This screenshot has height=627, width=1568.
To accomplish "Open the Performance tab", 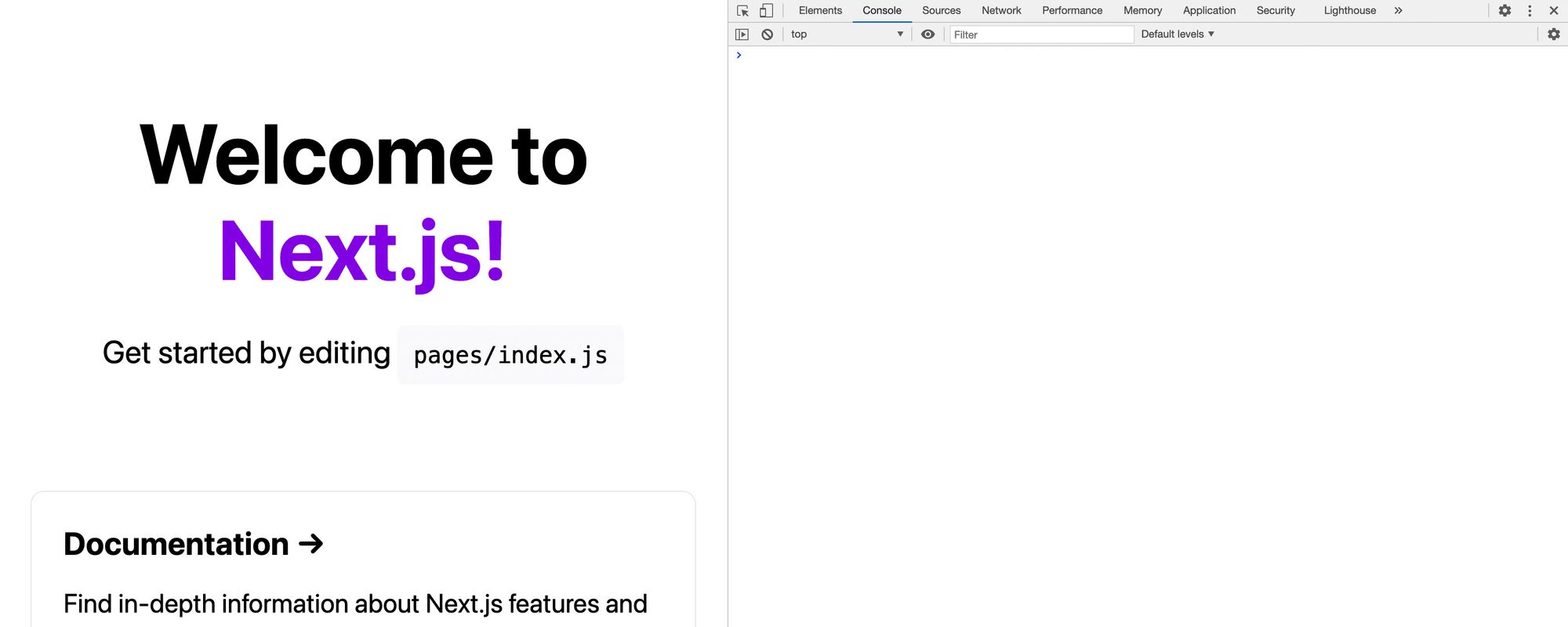I will coord(1072,11).
